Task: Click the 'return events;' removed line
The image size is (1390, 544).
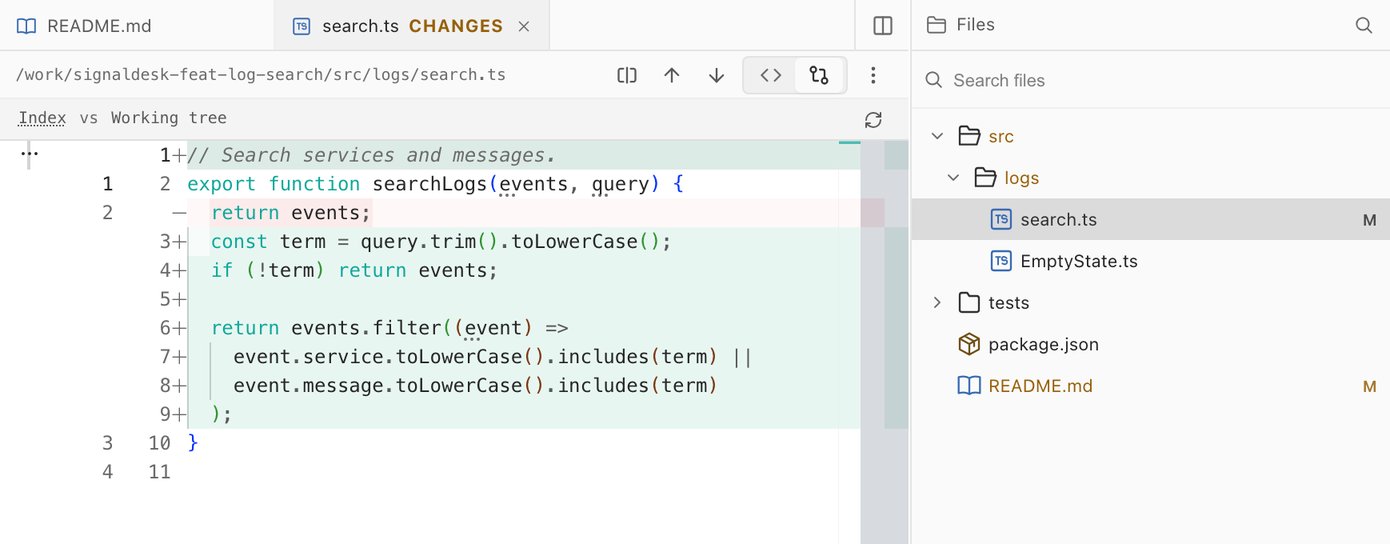Action: point(291,213)
